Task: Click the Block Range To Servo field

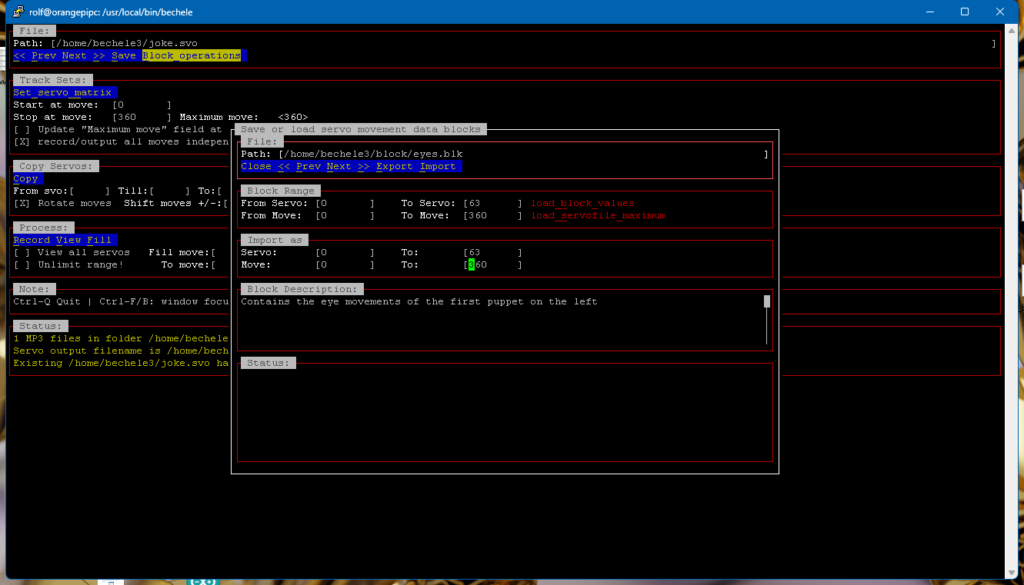Action: [491, 203]
